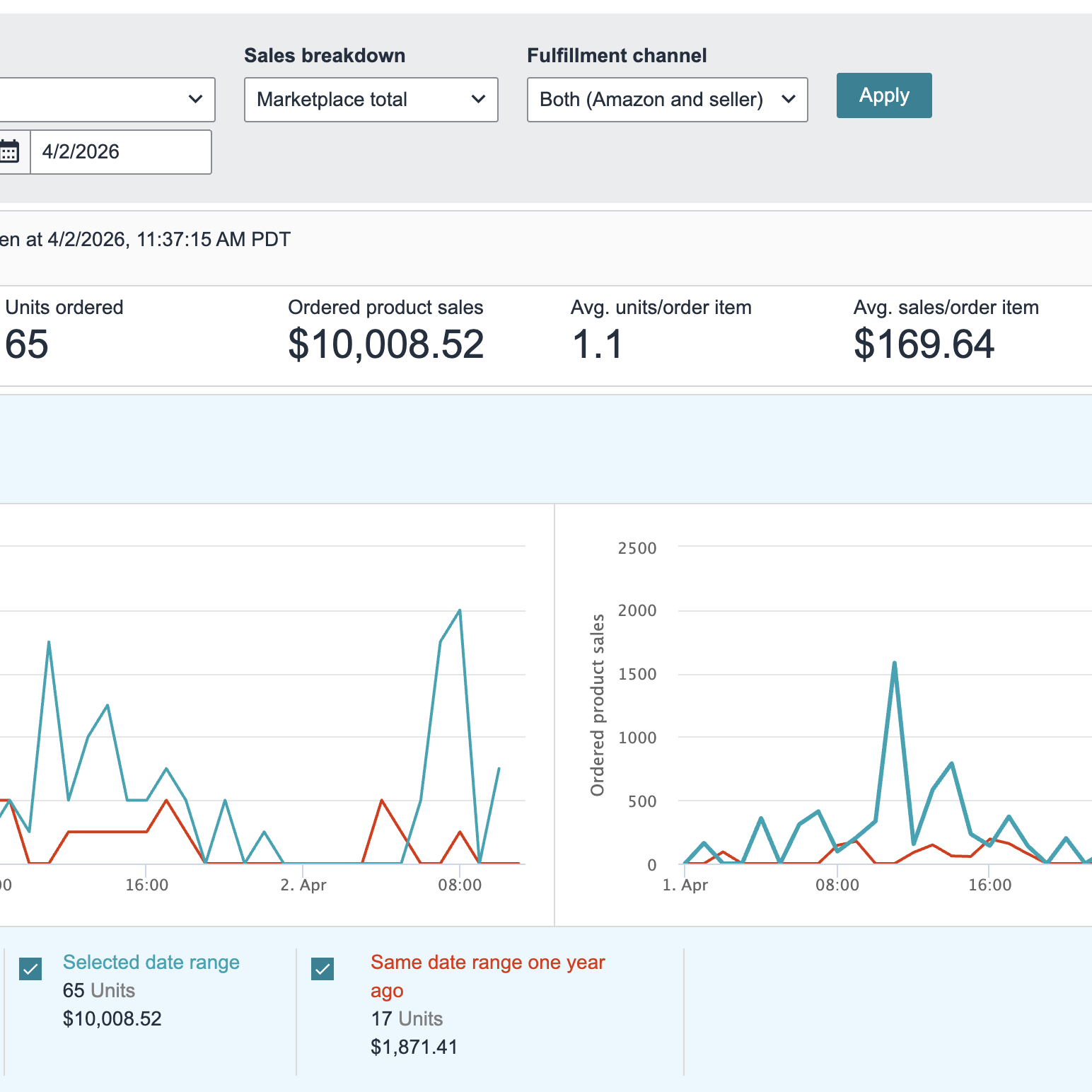Image resolution: width=1092 pixels, height=1092 pixels.
Task: Click the Same date range one year ago label
Action: click(x=488, y=977)
